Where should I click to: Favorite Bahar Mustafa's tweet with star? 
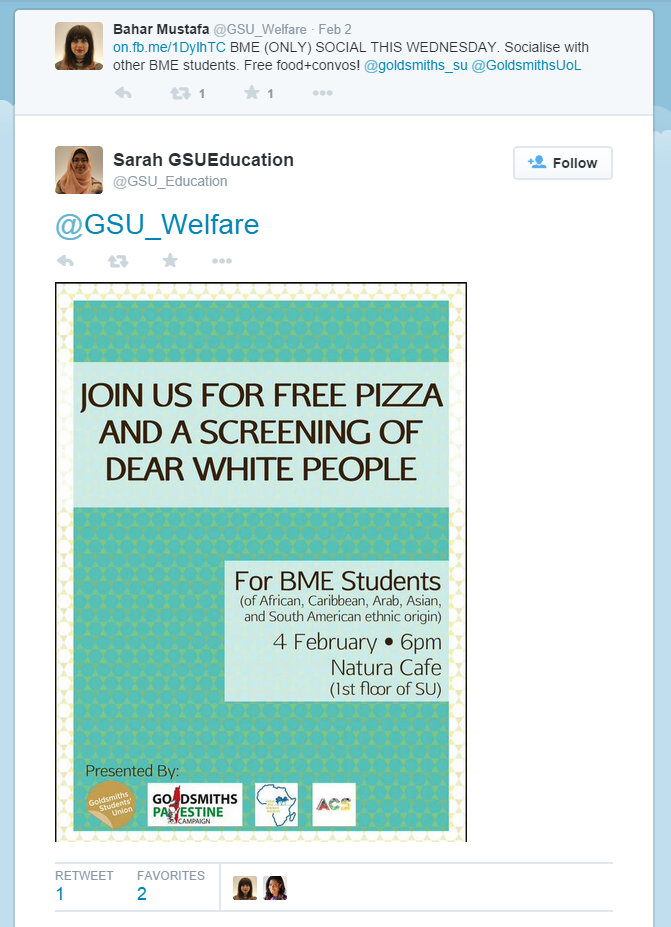[x=252, y=93]
